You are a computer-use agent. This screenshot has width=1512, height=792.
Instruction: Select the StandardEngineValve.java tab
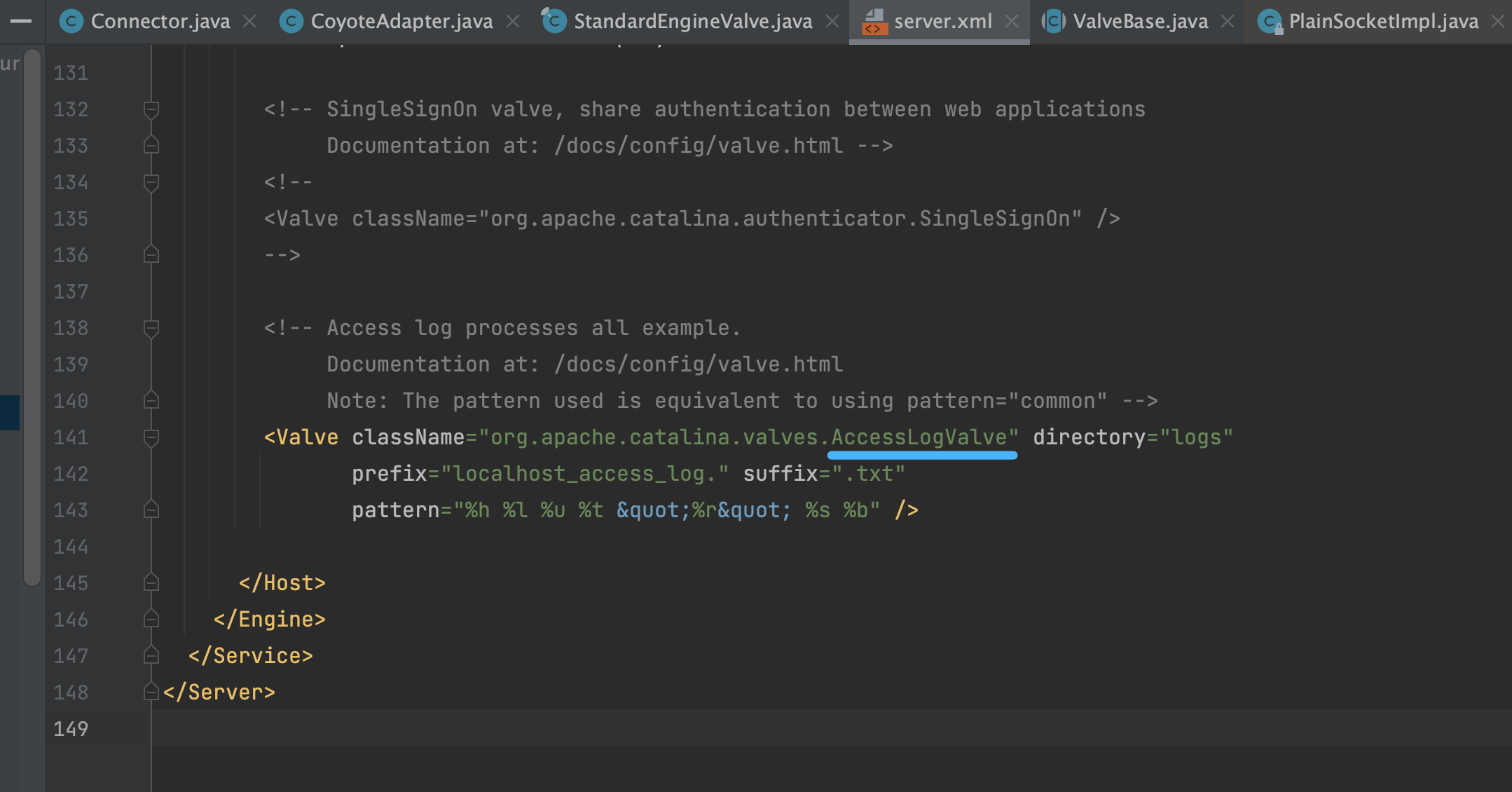pyautogui.click(x=692, y=22)
